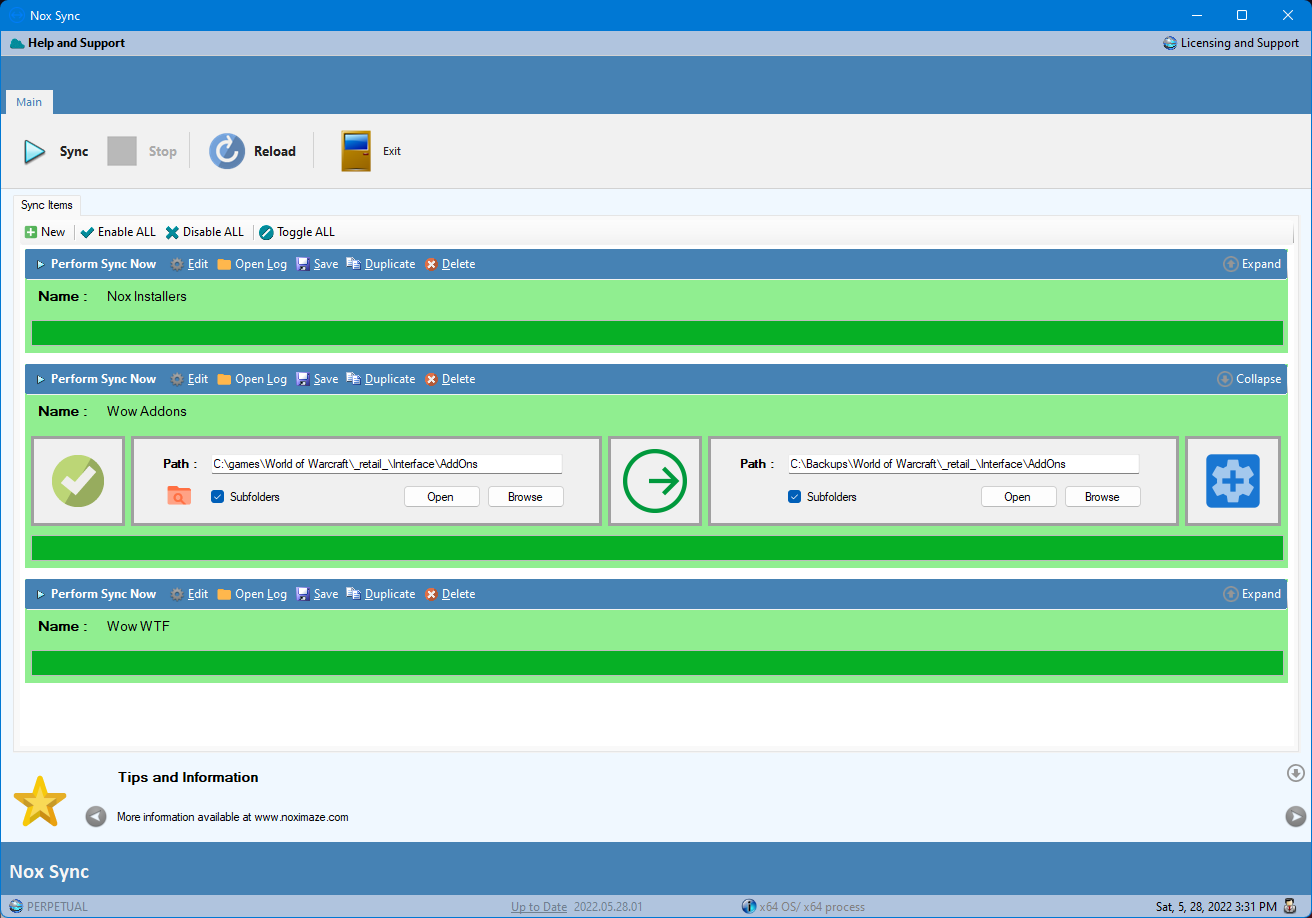Viewport: 1312px width, 918px height.
Task: Click the Wow WTF progress bar
Action: tap(657, 663)
